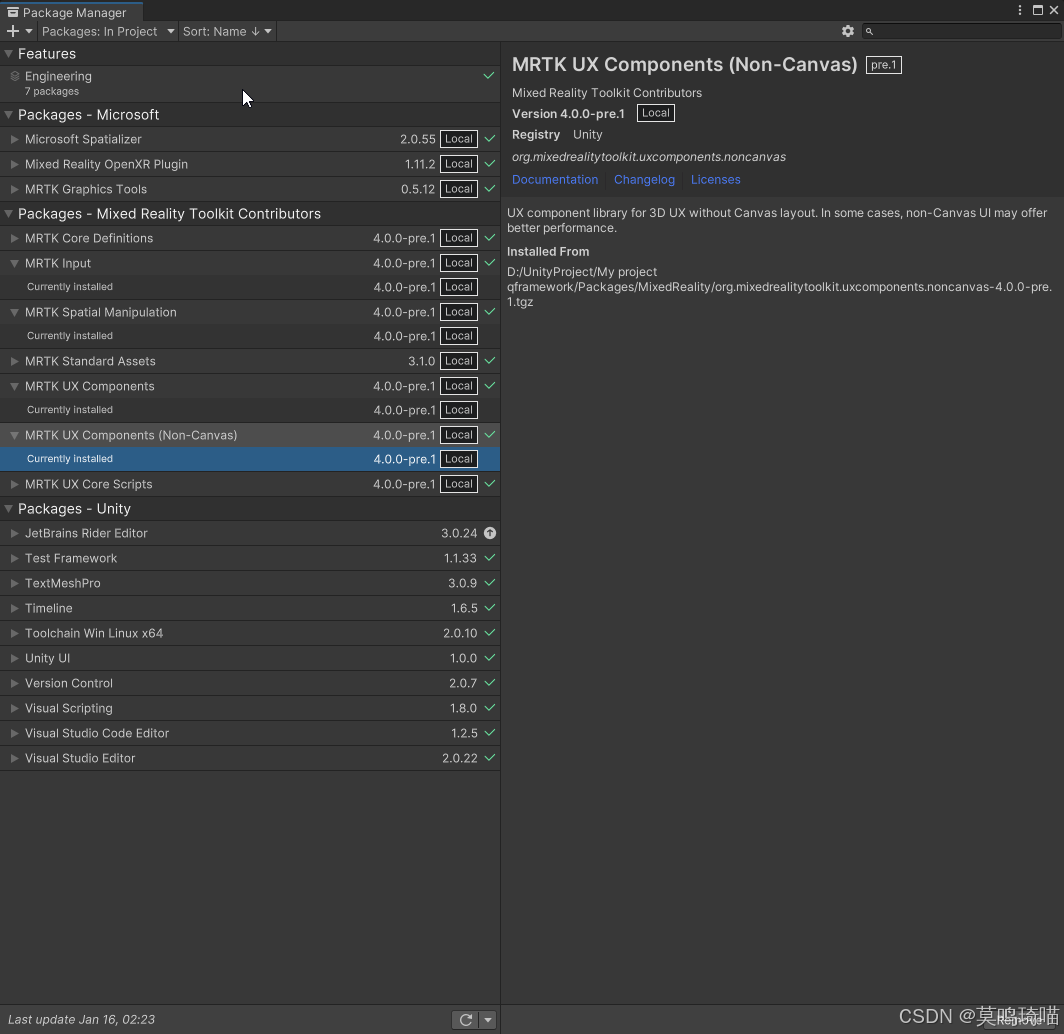Expand the MRTK UX Core Scripts row
The height and width of the screenshot is (1034, 1064).
14,484
